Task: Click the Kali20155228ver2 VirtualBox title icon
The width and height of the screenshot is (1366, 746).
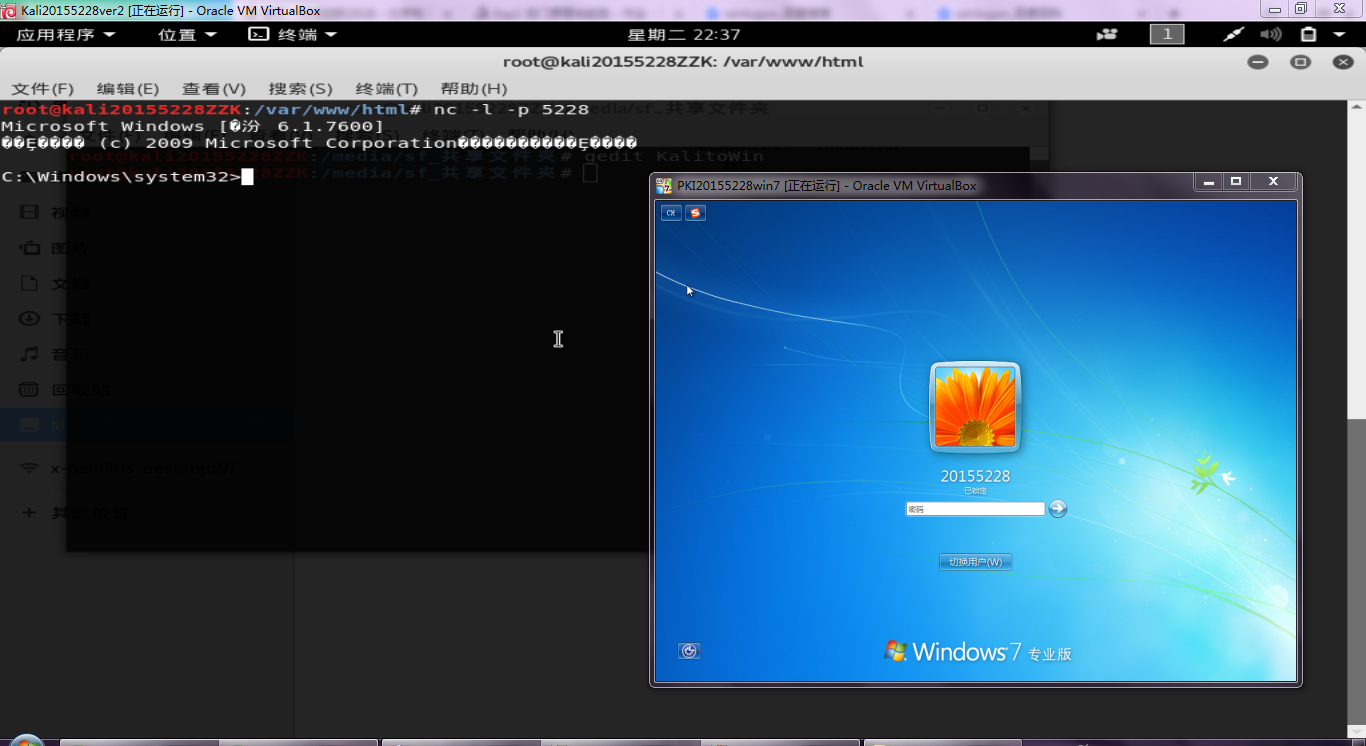Action: pyautogui.click(x=9, y=10)
